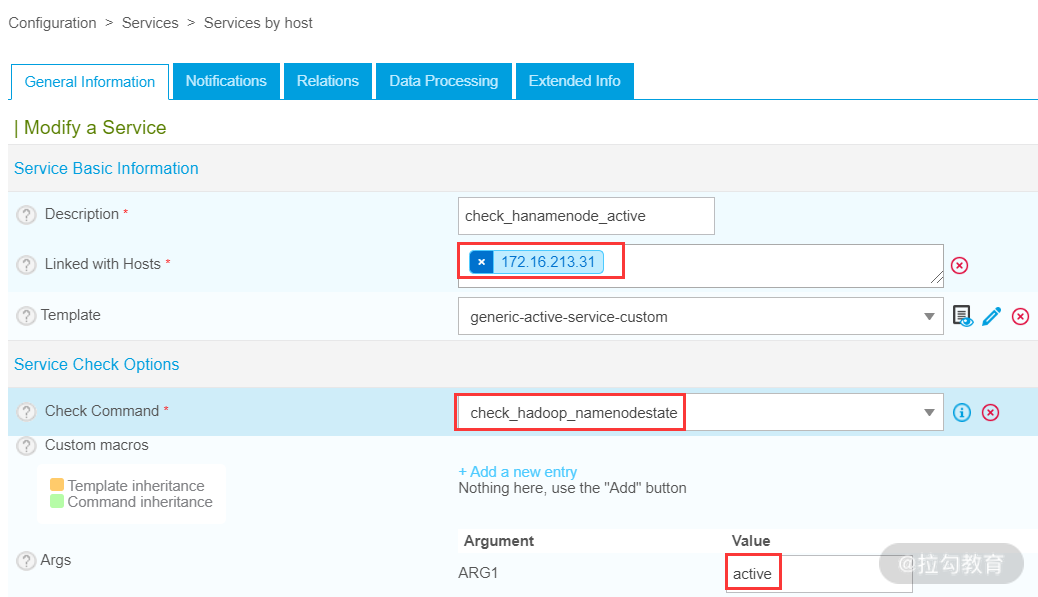Open help icon beside Template
Screen dimensions: 1038x597
(26, 316)
